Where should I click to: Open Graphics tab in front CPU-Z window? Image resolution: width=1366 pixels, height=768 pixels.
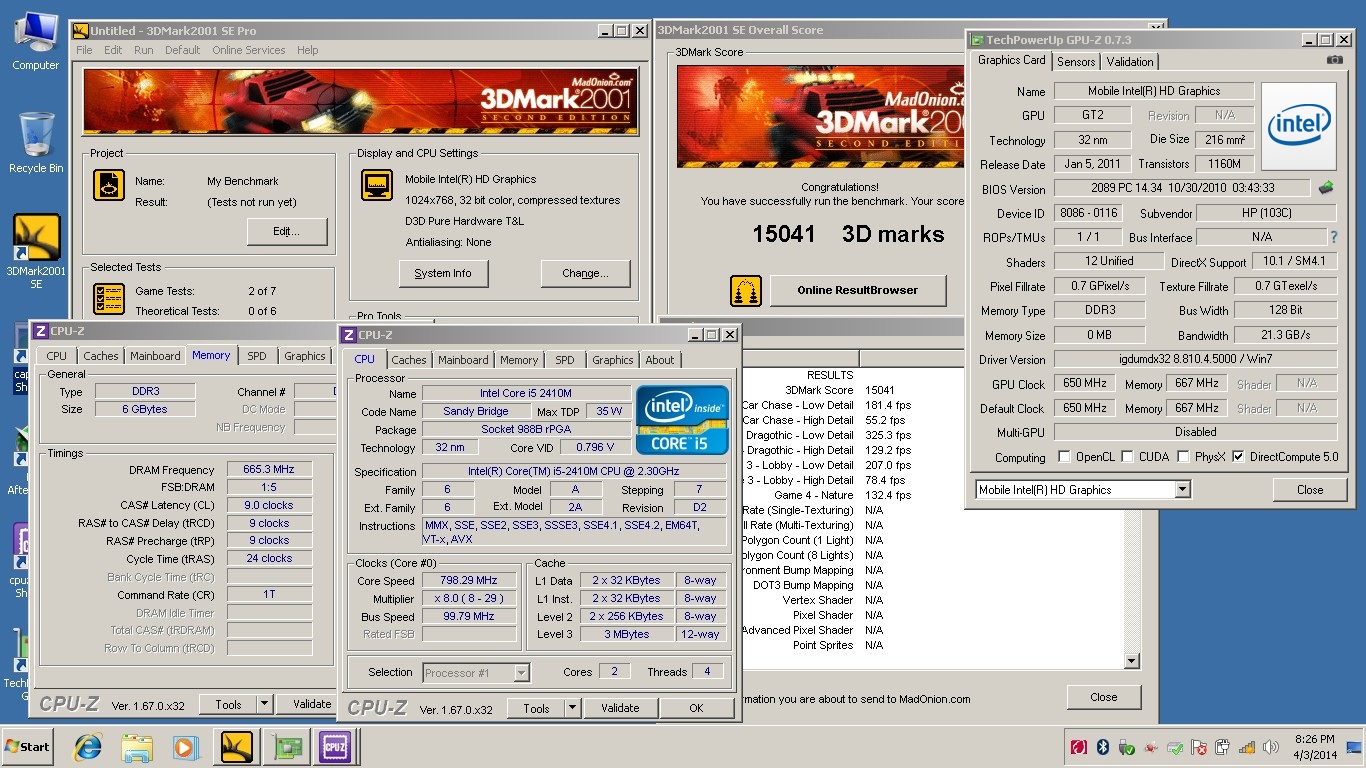coord(612,360)
